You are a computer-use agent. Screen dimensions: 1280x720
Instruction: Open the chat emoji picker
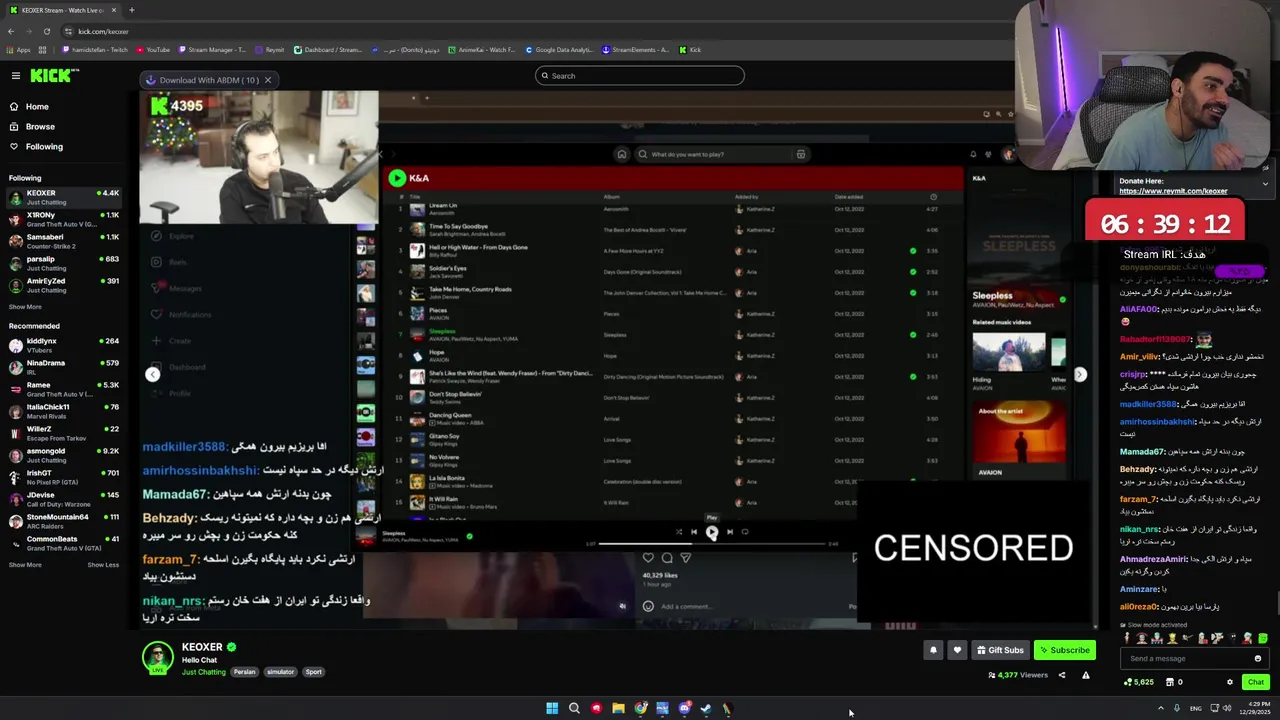(x=1258, y=658)
